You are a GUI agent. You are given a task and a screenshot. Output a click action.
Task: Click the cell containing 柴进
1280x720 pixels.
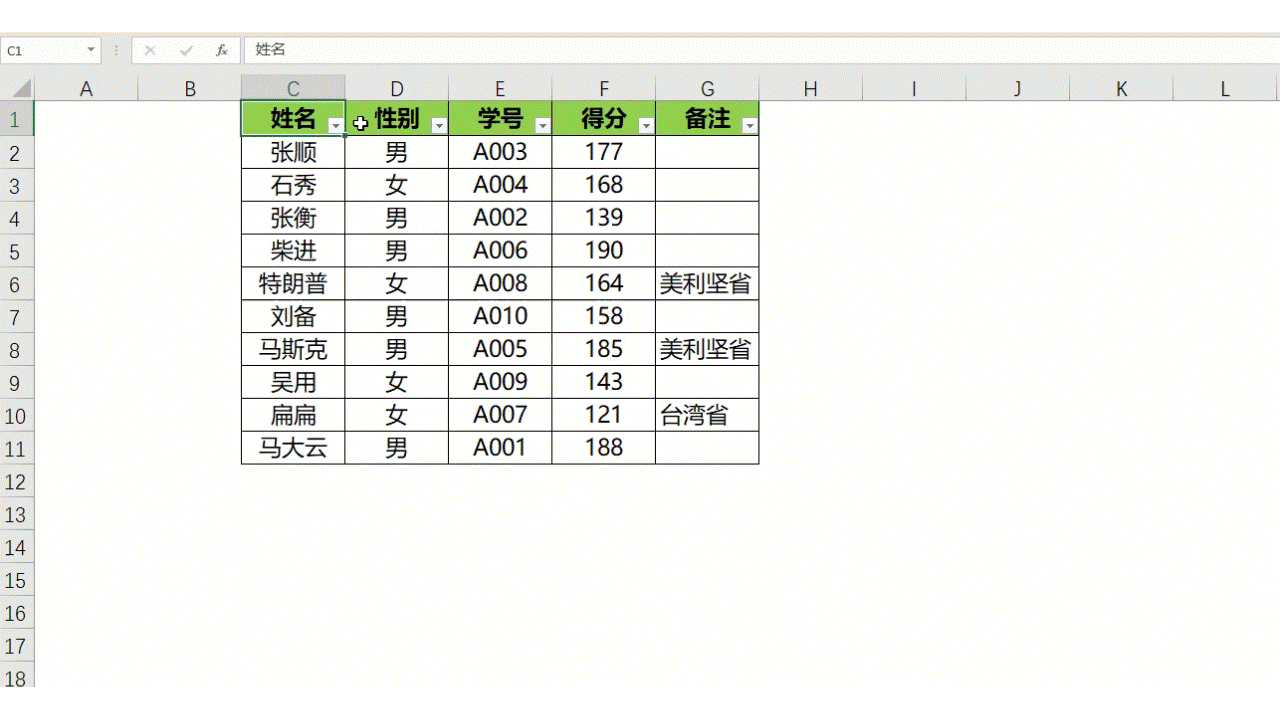(293, 251)
